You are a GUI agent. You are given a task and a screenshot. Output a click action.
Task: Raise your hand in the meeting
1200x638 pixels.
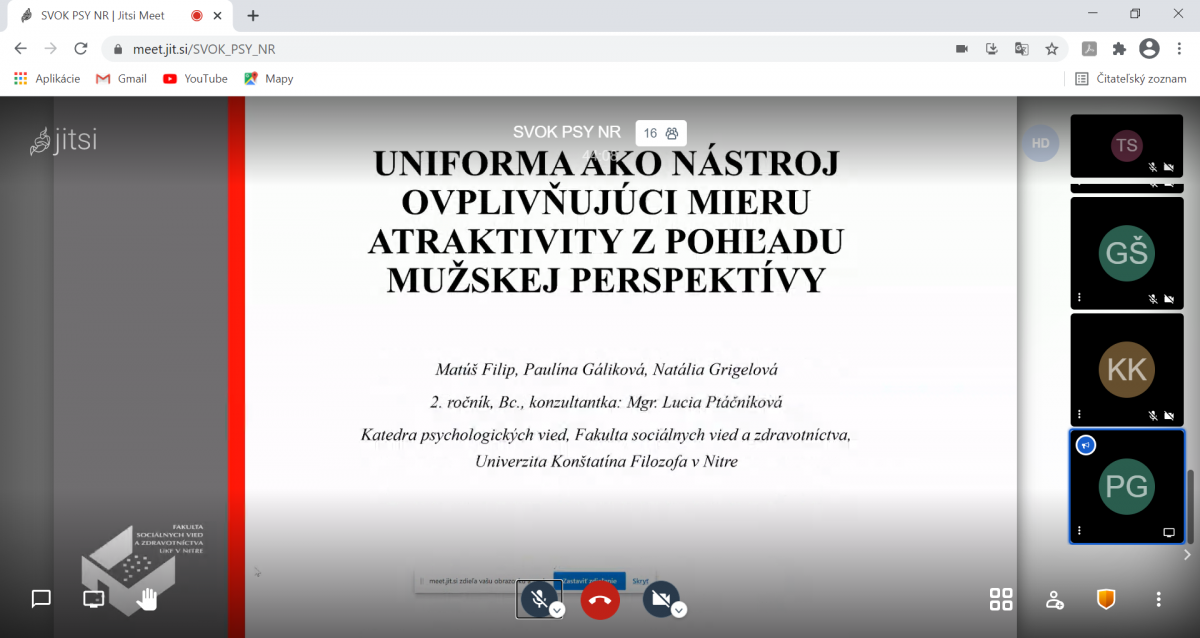147,599
